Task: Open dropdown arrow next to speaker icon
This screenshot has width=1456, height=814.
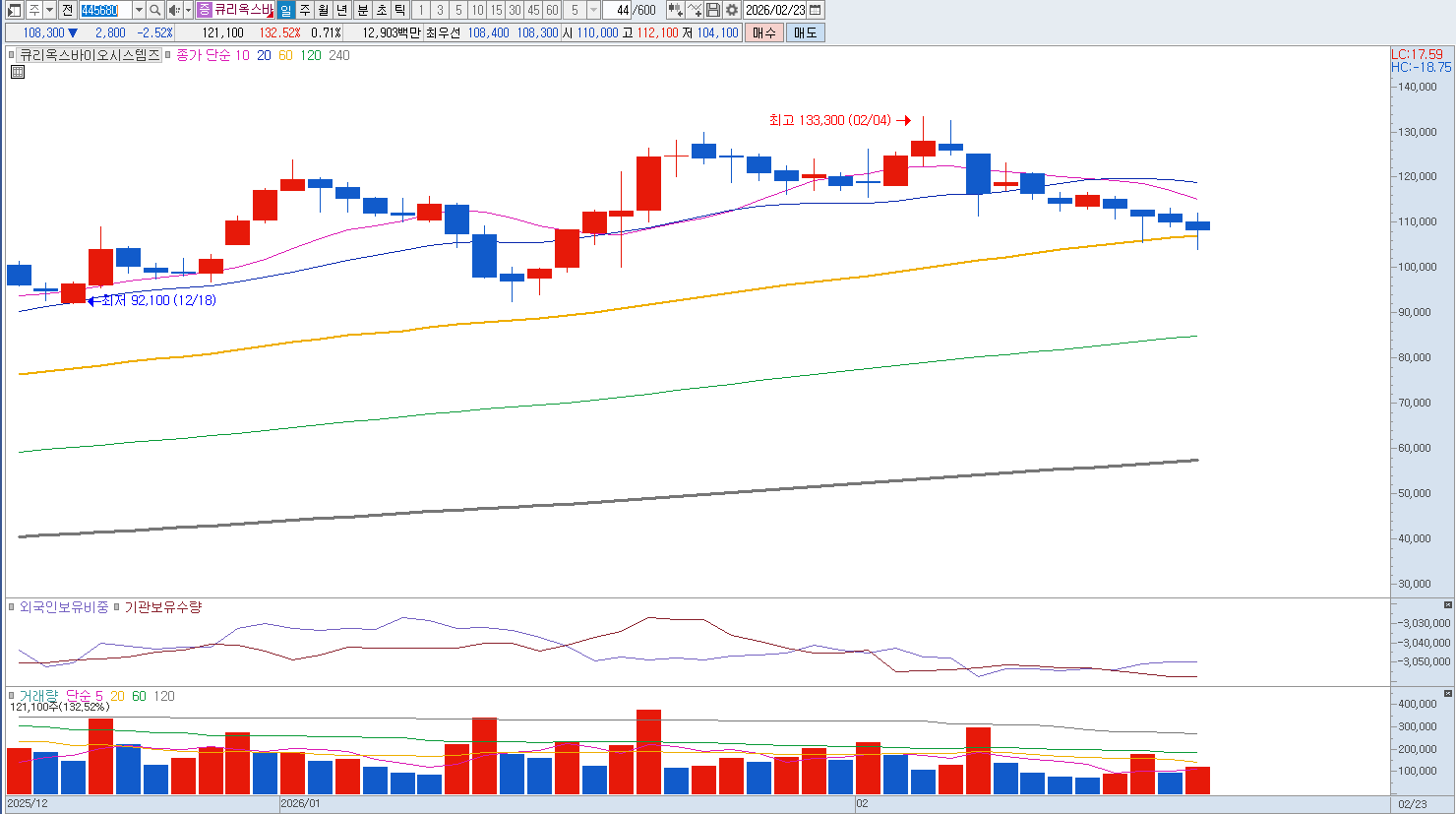Action: point(188,10)
